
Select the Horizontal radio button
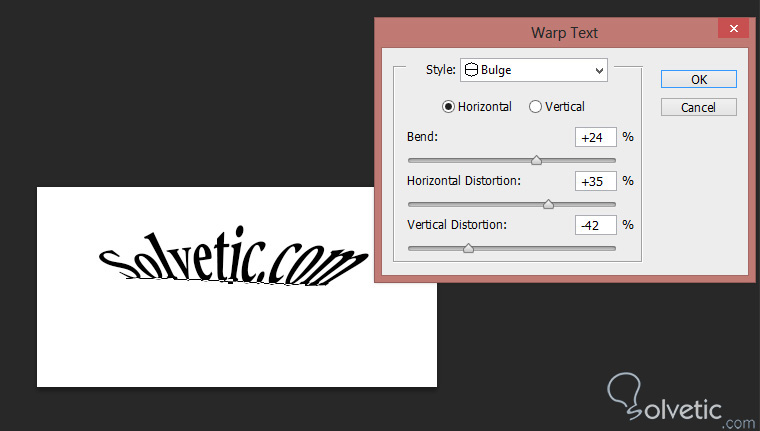448,107
